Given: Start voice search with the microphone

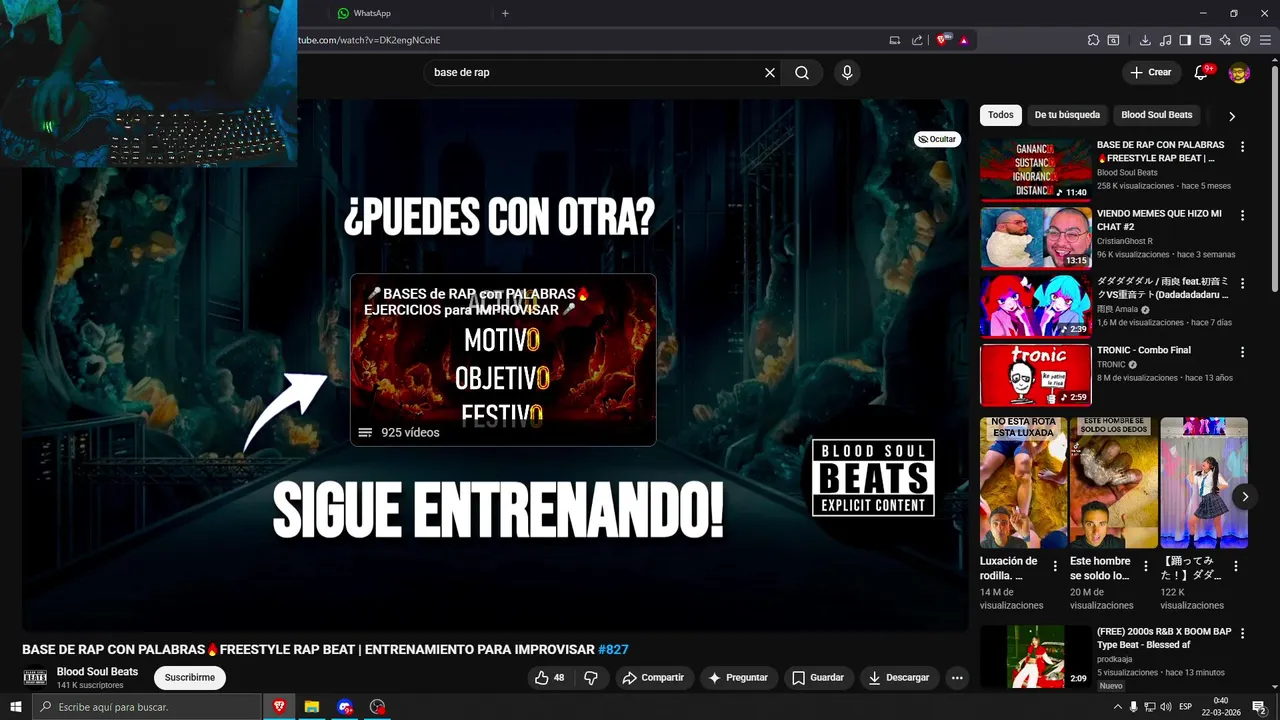Looking at the screenshot, I should pyautogui.click(x=847, y=72).
